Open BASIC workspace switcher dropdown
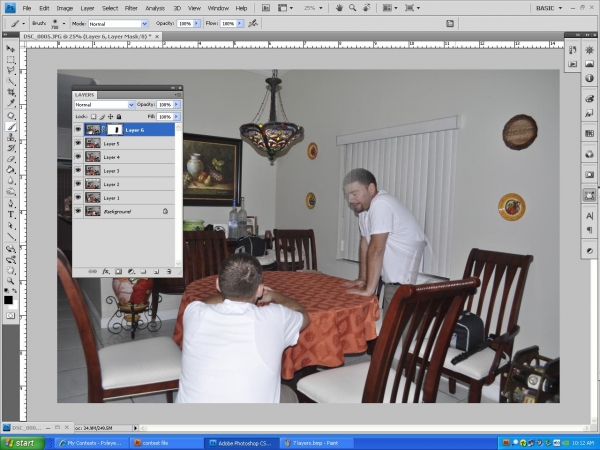The image size is (600, 450). pos(549,8)
